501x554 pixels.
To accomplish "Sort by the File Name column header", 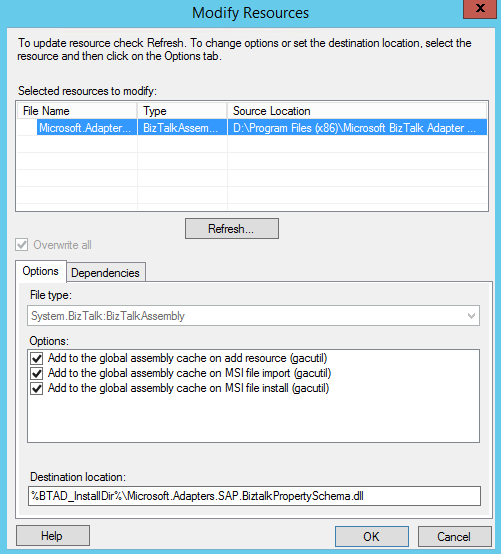I will pyautogui.click(x=77, y=111).
